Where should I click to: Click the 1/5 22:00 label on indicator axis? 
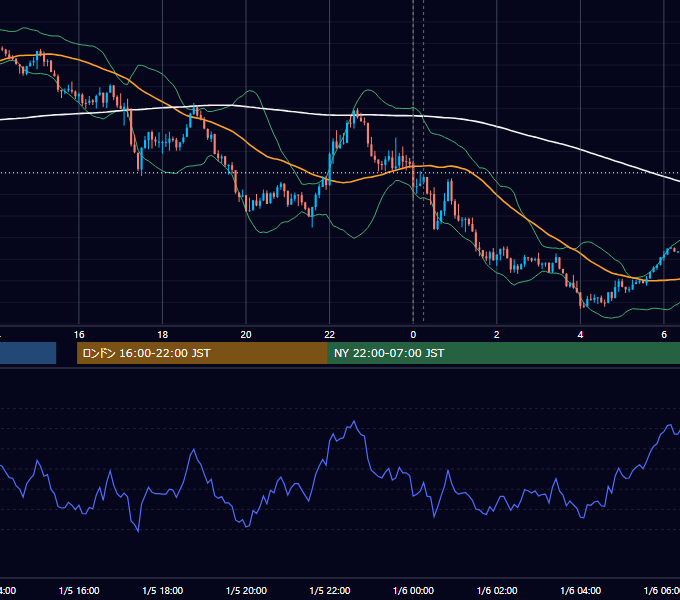coord(330,591)
